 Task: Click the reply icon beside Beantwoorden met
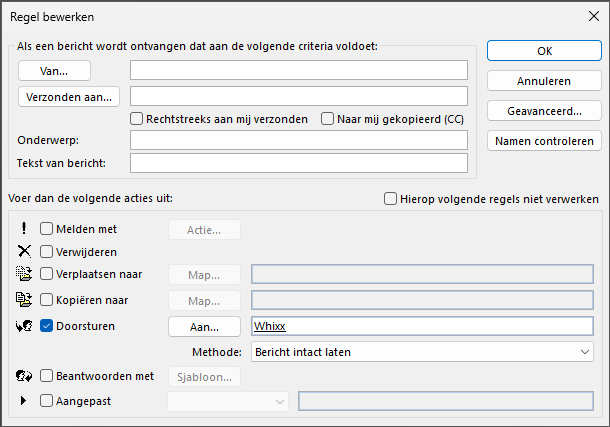pos(24,377)
